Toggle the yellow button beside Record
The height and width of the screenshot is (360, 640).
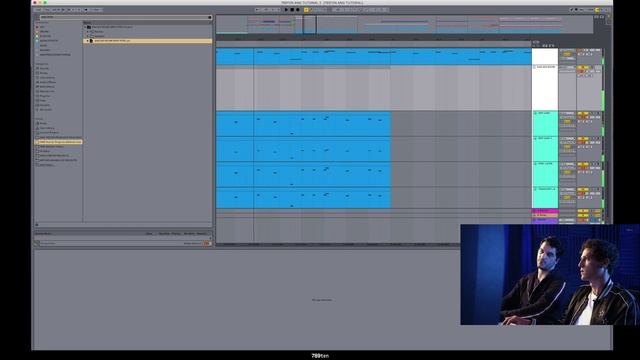click(x=306, y=10)
